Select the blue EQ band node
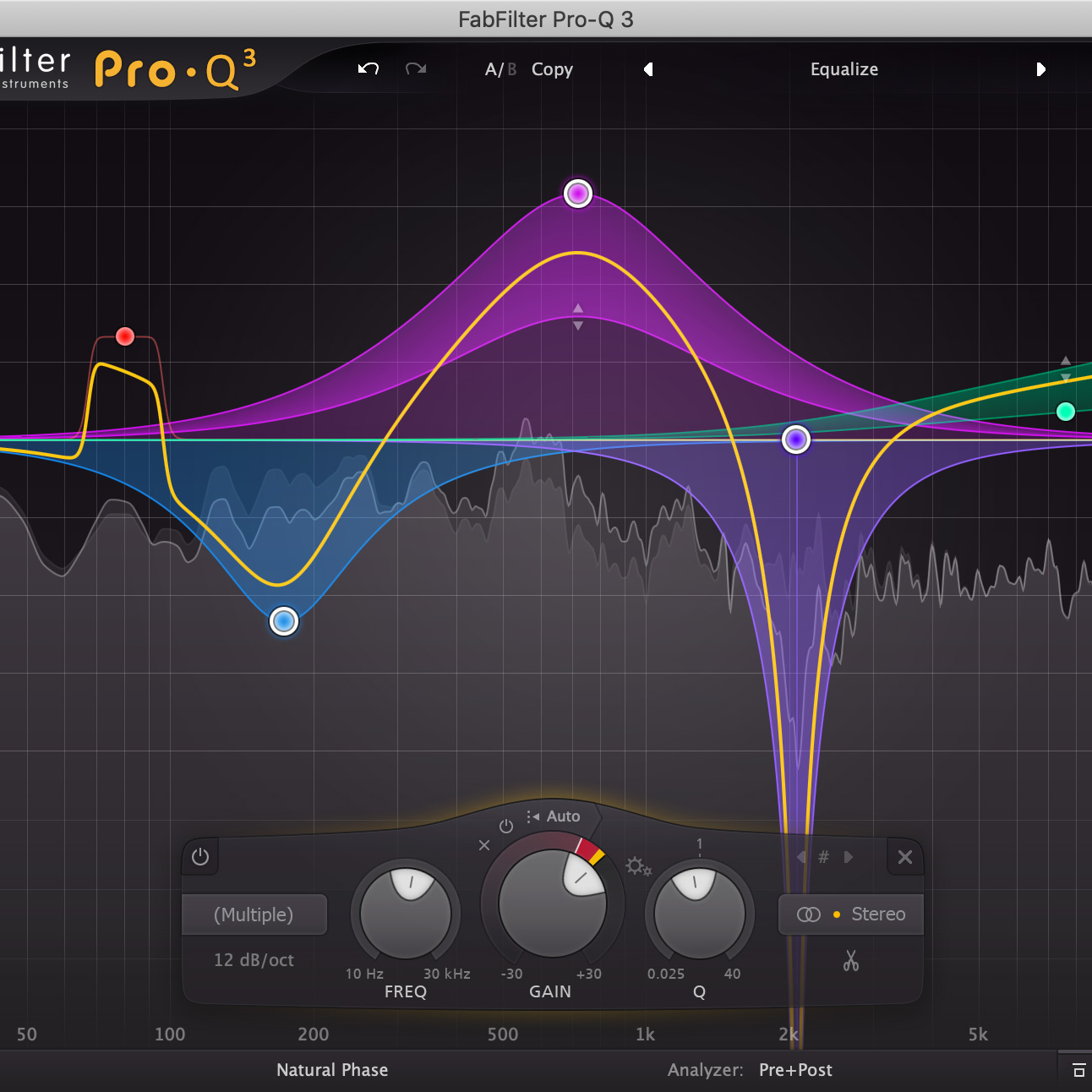This screenshot has width=1092, height=1092. 284,622
